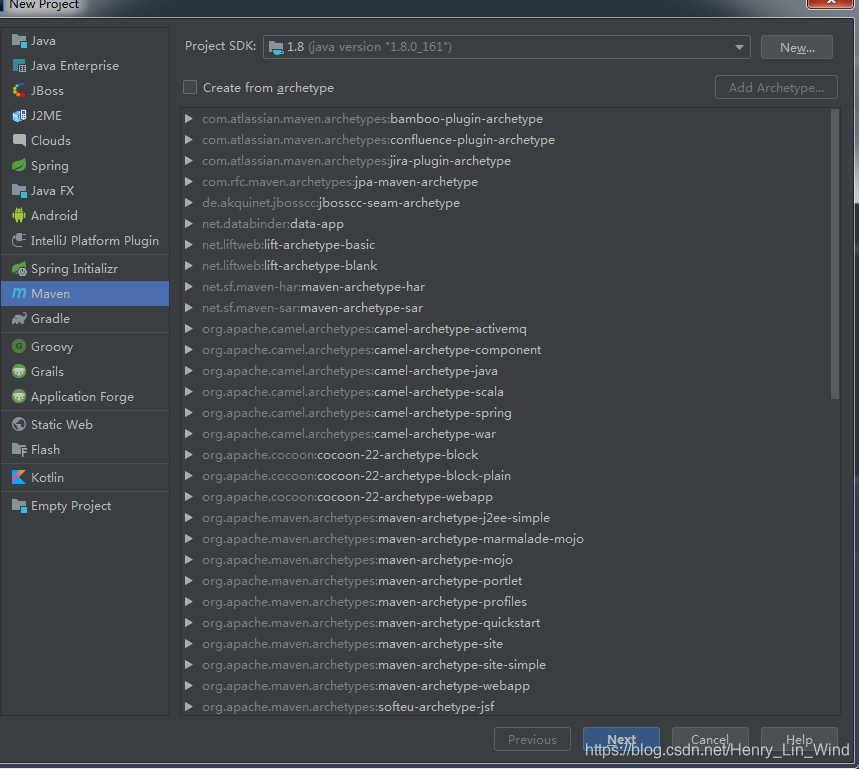
Task: Click the Gradle elephant icon
Action: [19, 318]
